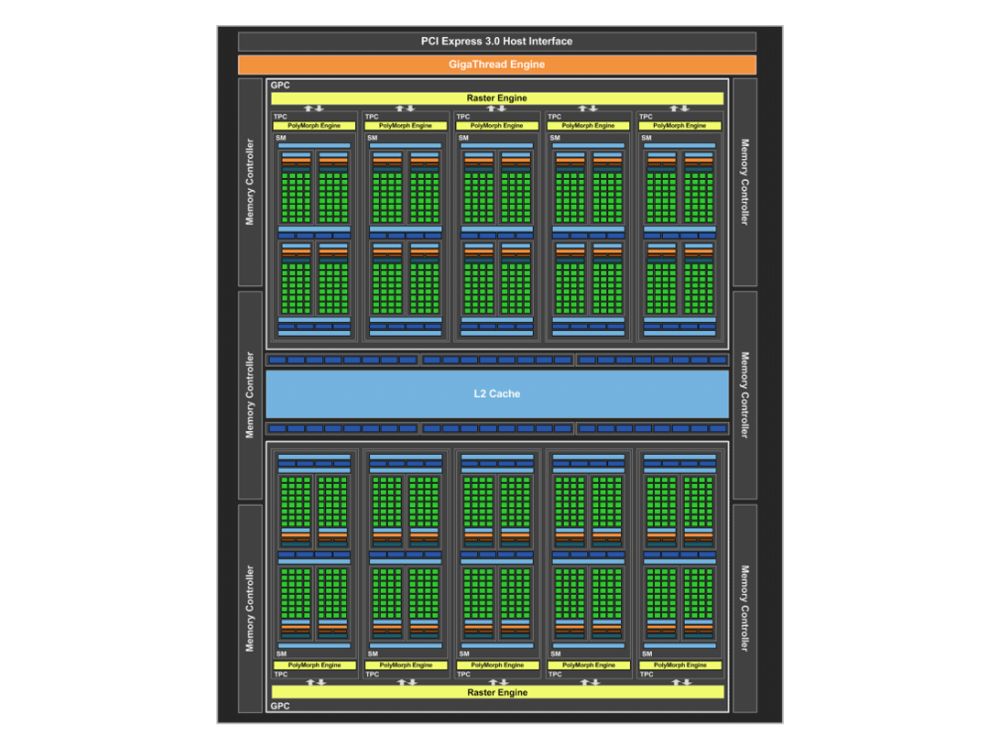Click the first PolyMorph Engine in top row

coord(313,125)
